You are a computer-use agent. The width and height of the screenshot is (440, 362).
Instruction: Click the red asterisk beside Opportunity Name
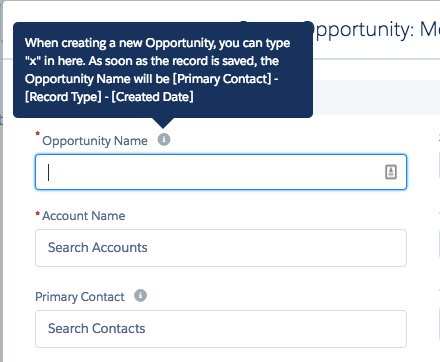pos(38,134)
